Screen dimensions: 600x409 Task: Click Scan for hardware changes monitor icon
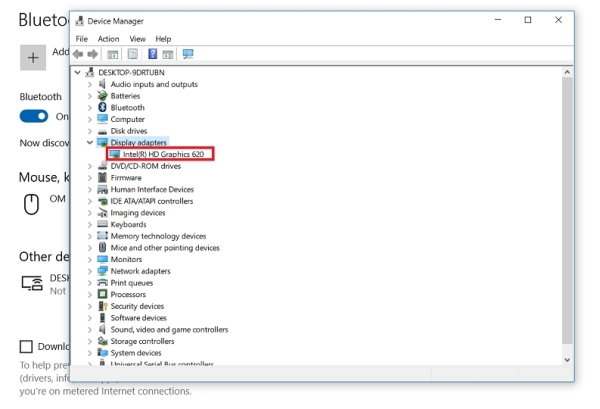(x=188, y=54)
